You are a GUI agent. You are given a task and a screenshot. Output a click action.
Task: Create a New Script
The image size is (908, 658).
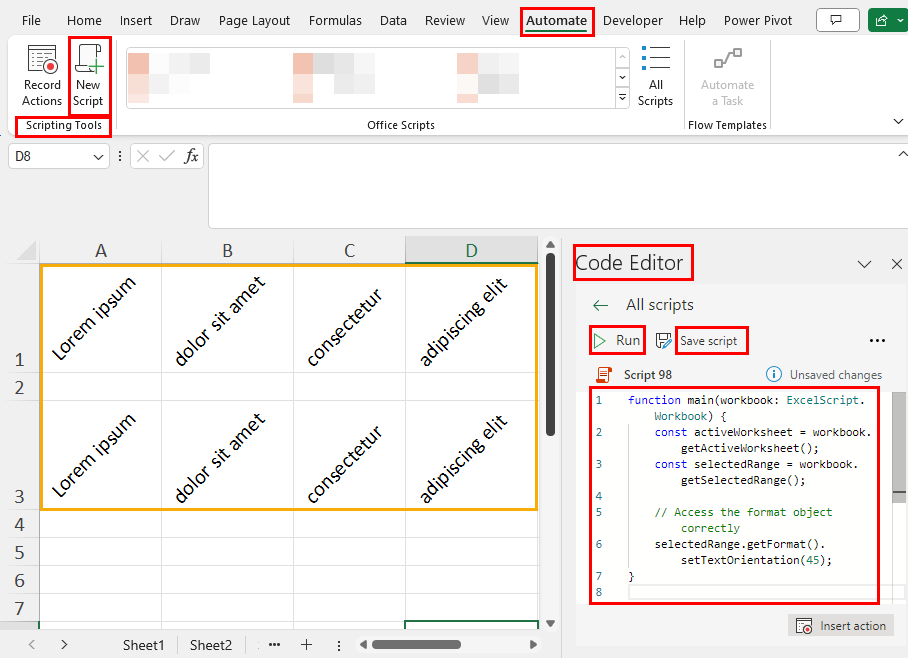click(88, 76)
